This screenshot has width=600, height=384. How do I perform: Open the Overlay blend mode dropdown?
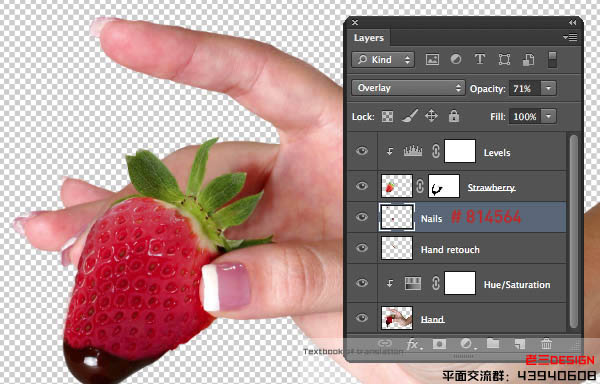click(x=408, y=88)
